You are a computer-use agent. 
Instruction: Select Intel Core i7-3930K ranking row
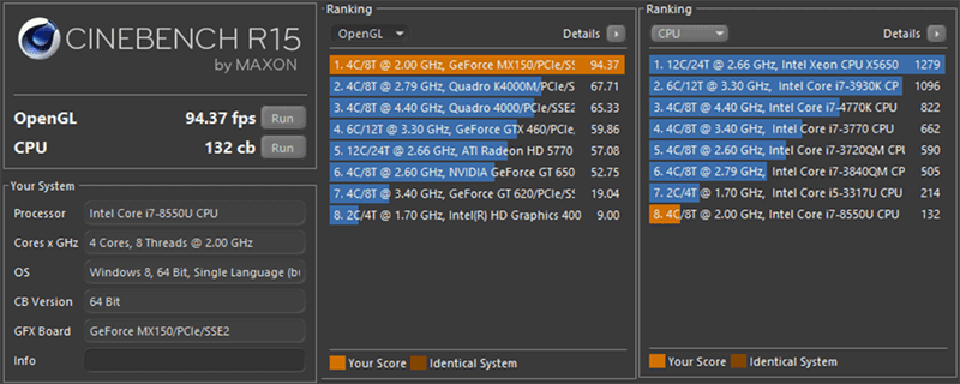click(x=797, y=86)
